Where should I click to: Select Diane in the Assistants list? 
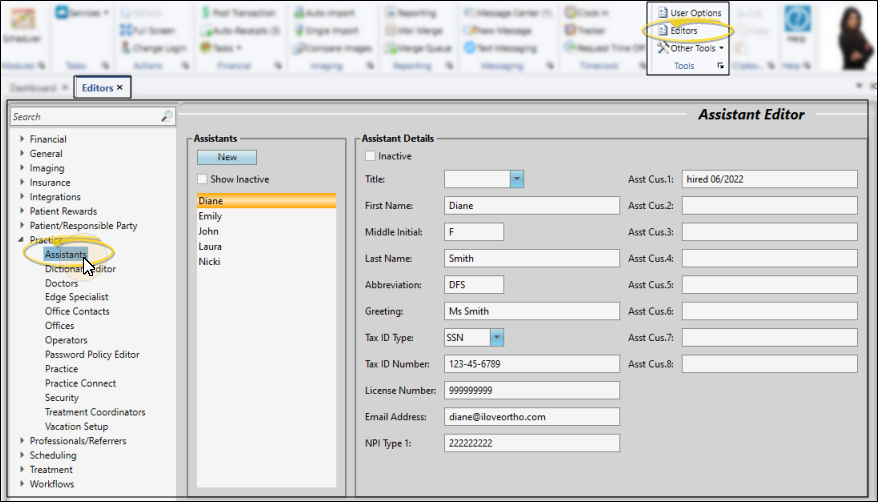point(267,201)
